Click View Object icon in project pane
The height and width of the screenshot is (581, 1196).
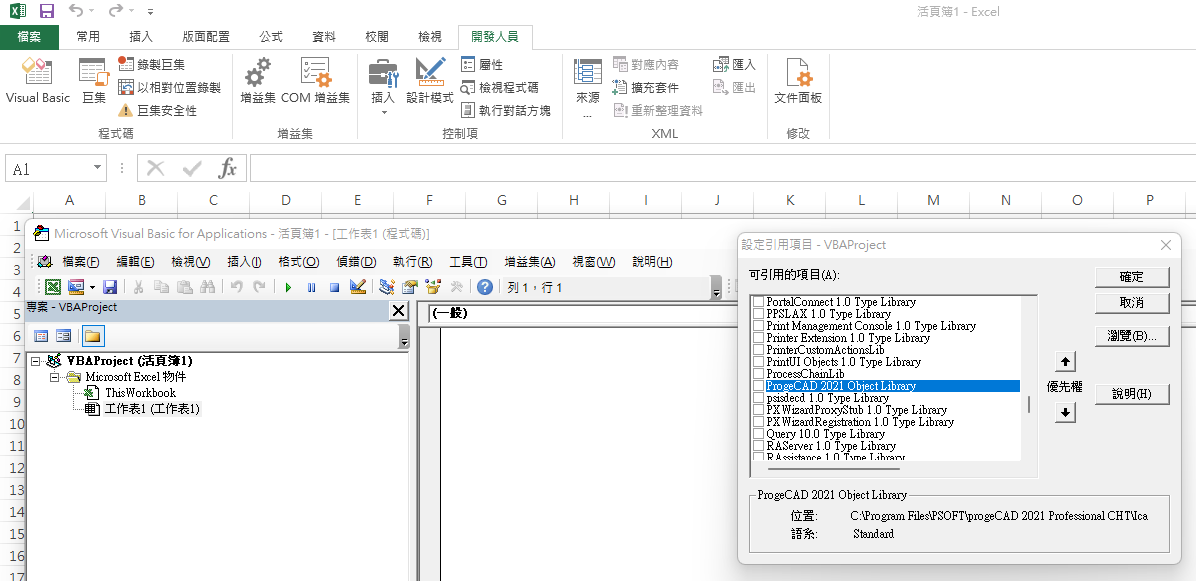64,335
